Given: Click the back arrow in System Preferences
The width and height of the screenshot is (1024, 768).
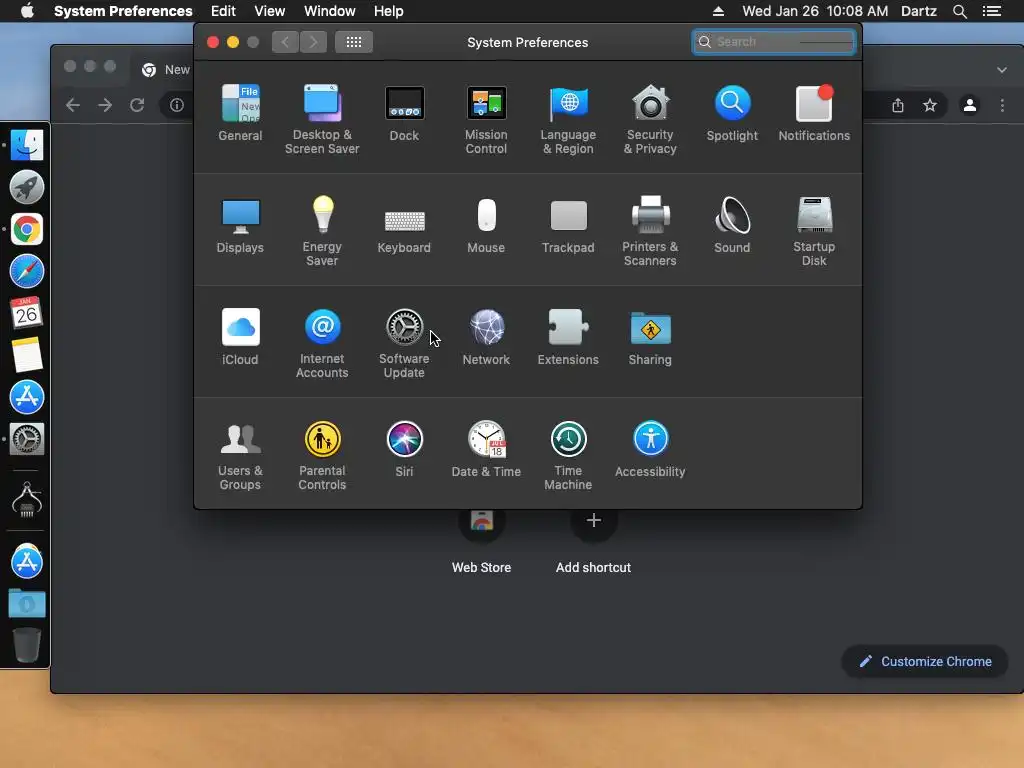Looking at the screenshot, I should click(x=285, y=42).
